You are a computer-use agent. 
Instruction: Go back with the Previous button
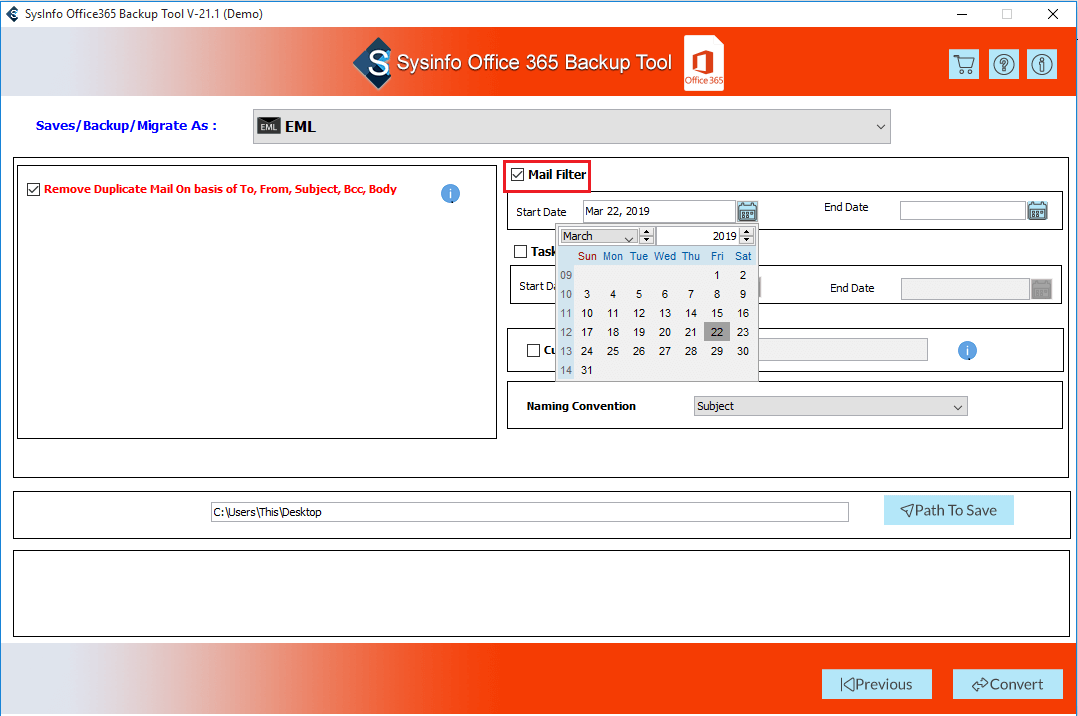[876, 684]
